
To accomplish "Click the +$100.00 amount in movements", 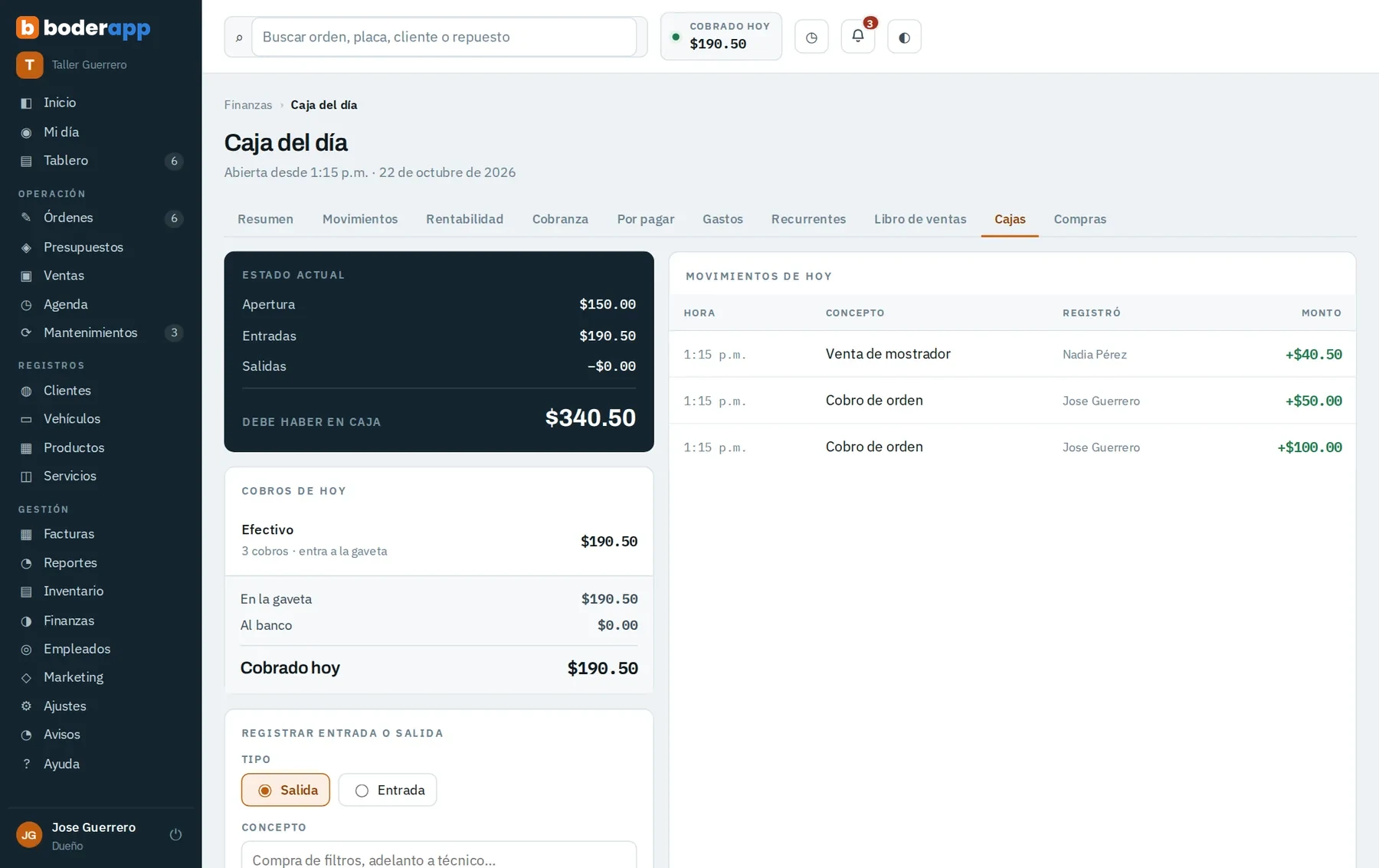I will click(x=1309, y=447).
